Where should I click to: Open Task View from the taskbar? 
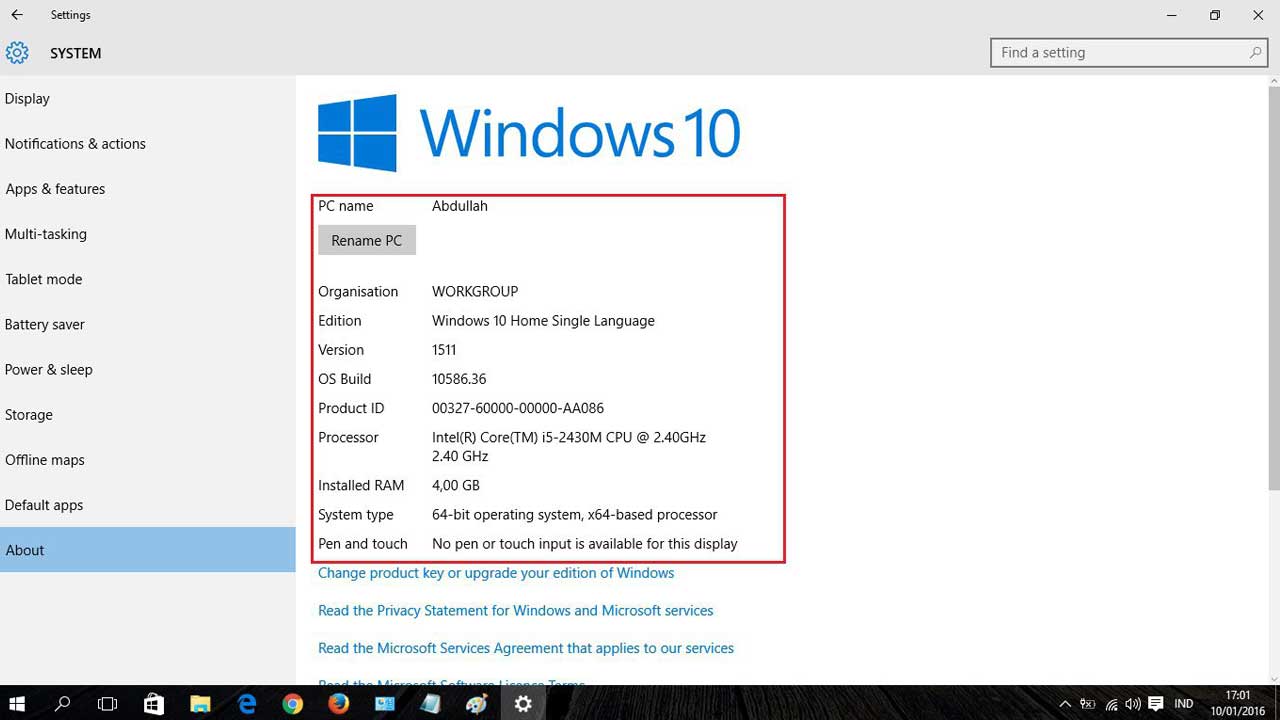click(107, 703)
